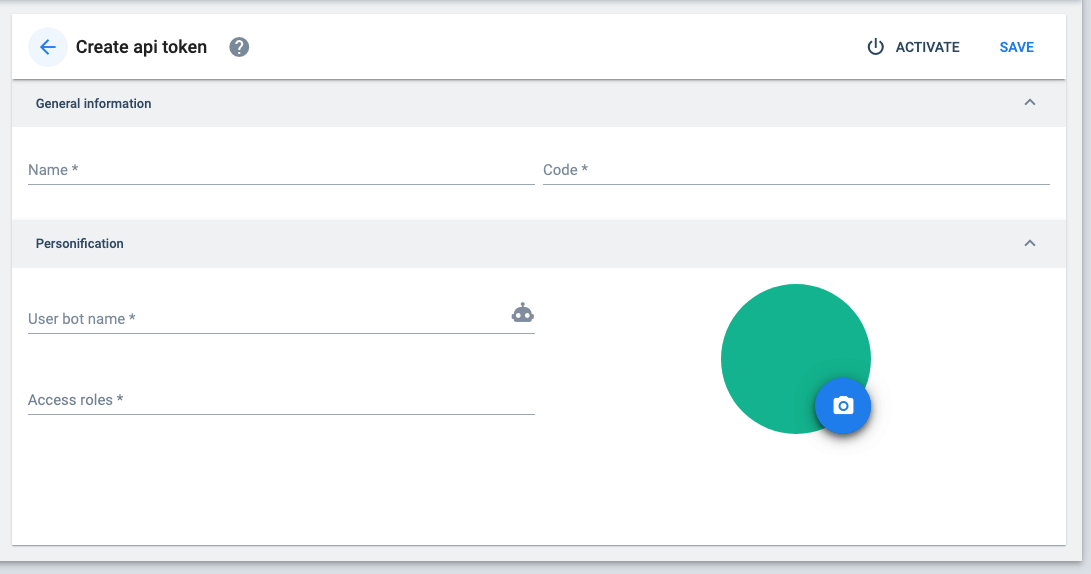
Task: Click the ACTIVATE button
Action: [x=913, y=47]
